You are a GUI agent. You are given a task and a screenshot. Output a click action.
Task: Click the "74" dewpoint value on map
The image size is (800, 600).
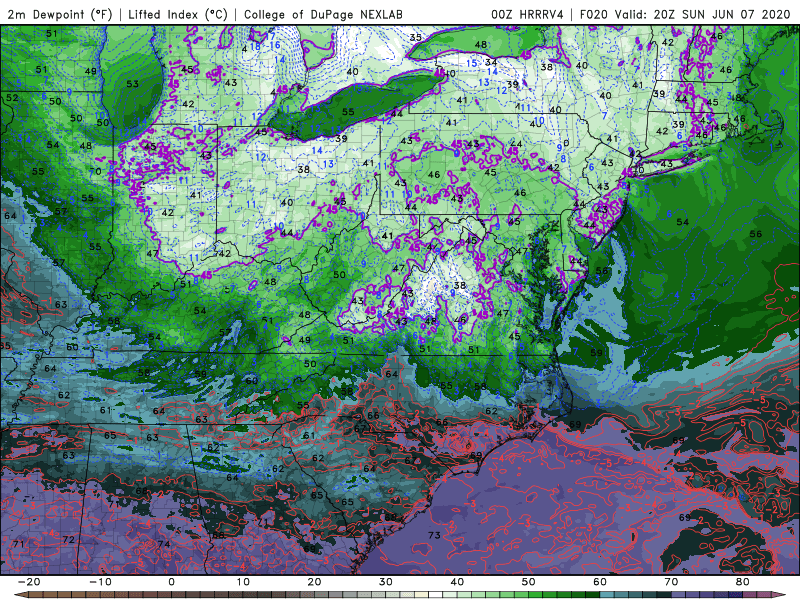pos(164,544)
